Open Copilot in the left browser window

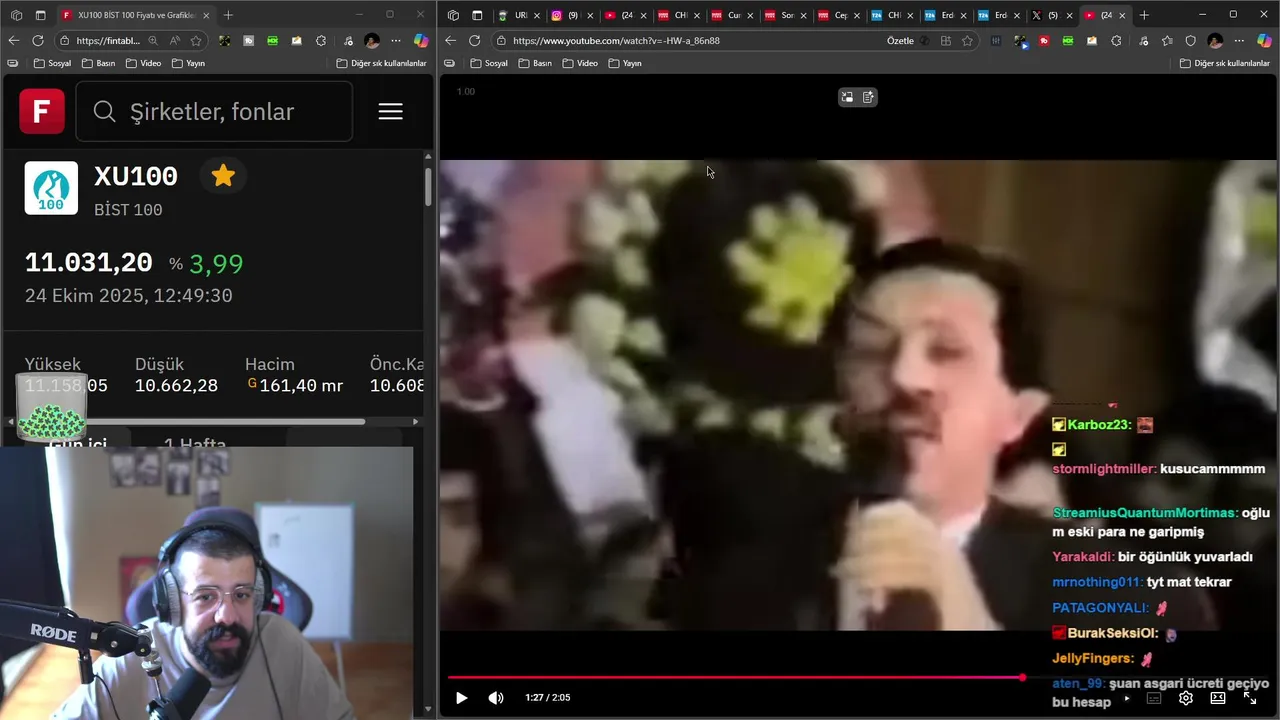click(x=421, y=41)
